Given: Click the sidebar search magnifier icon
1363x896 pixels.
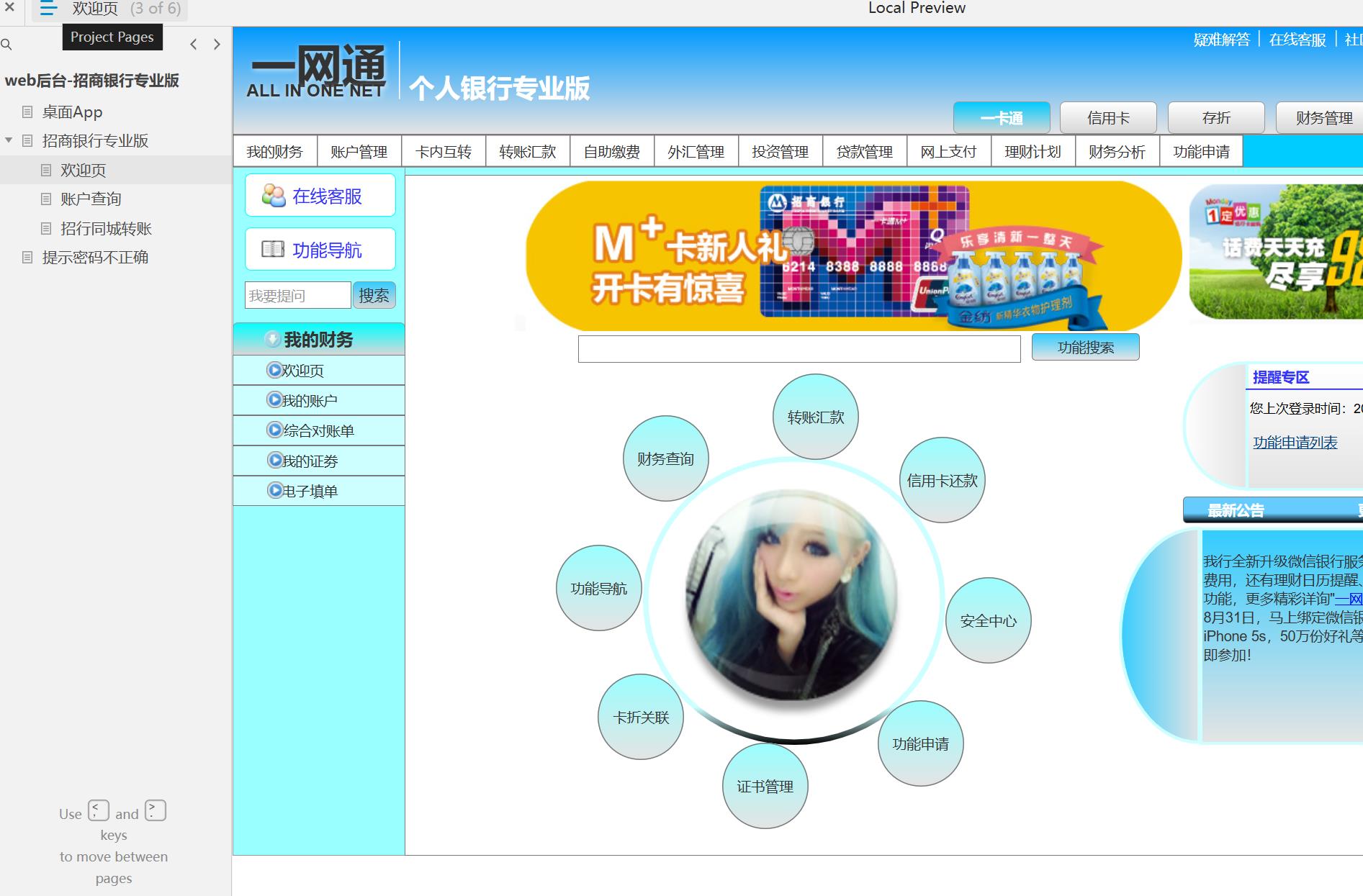Looking at the screenshot, I should (x=6, y=45).
